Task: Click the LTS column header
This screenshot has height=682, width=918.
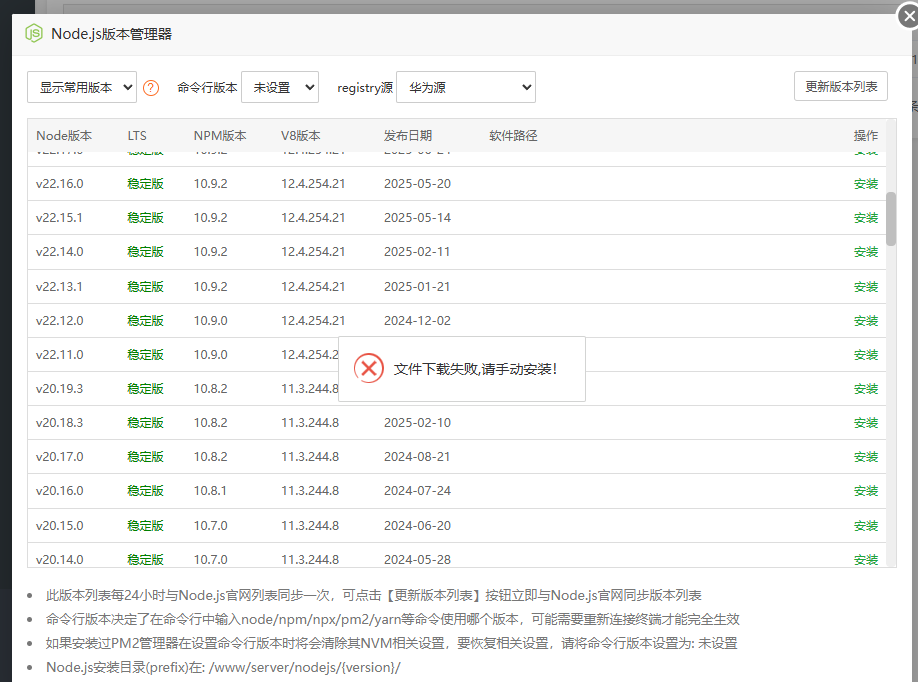Action: 137,136
